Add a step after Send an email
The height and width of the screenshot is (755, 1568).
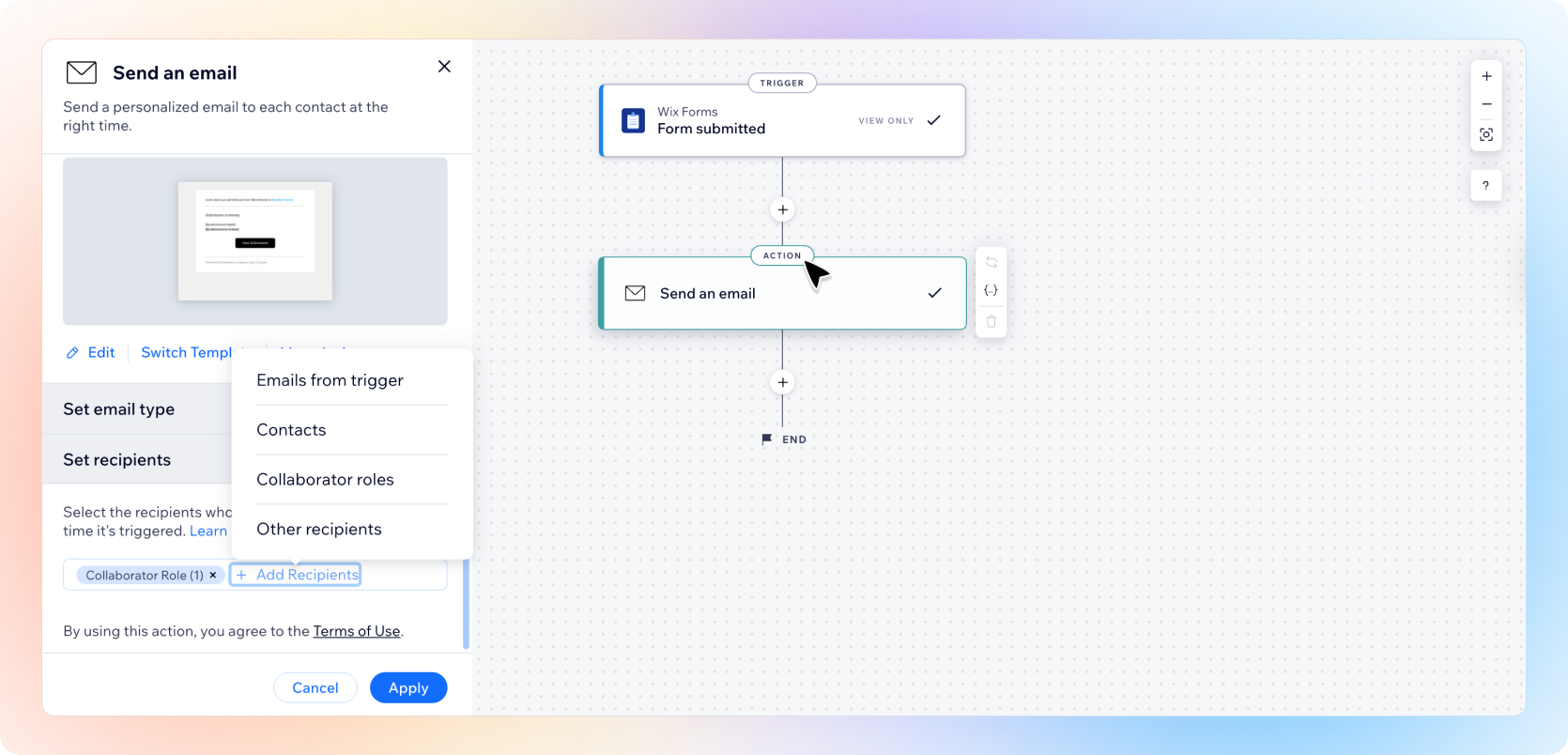pyautogui.click(x=783, y=382)
